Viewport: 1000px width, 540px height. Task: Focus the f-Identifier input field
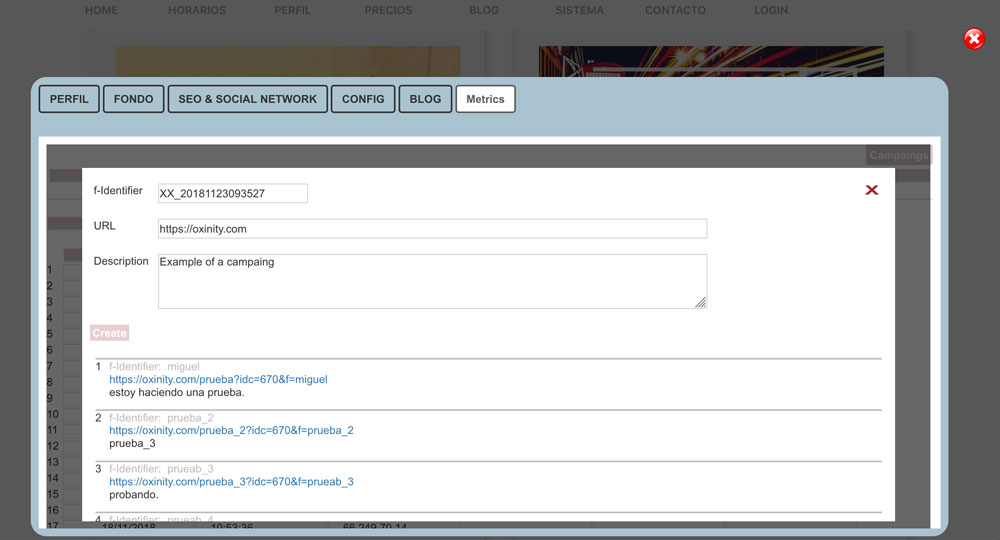(x=233, y=193)
